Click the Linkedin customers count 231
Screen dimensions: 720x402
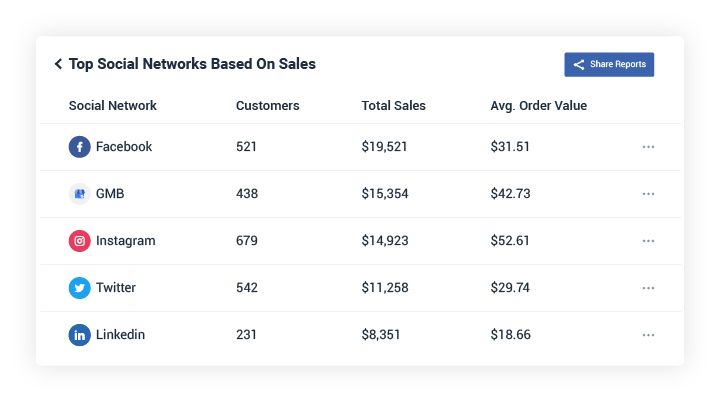coord(246,335)
